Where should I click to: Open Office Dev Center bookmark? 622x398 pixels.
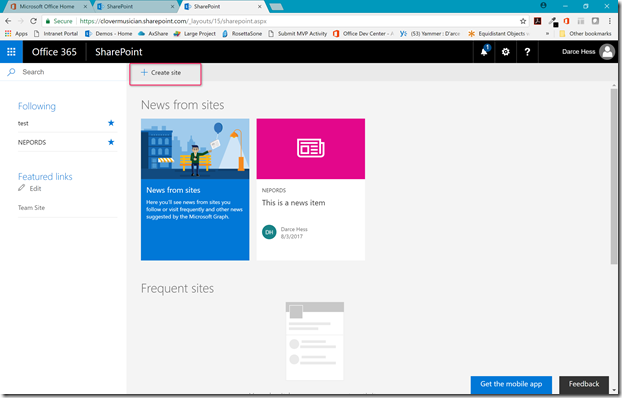tap(363, 34)
